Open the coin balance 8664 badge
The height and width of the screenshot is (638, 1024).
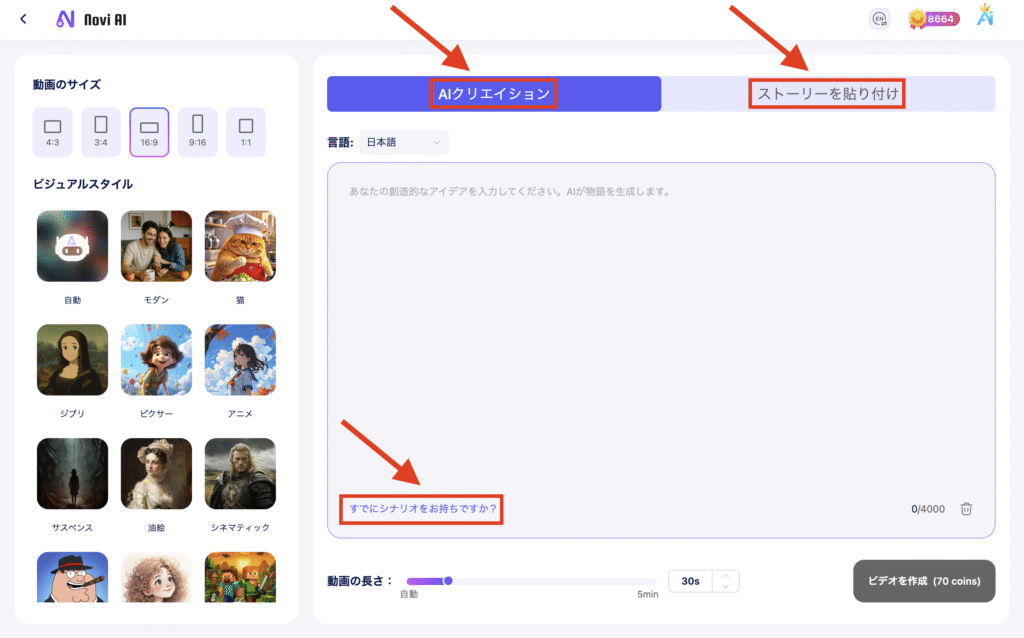click(932, 19)
